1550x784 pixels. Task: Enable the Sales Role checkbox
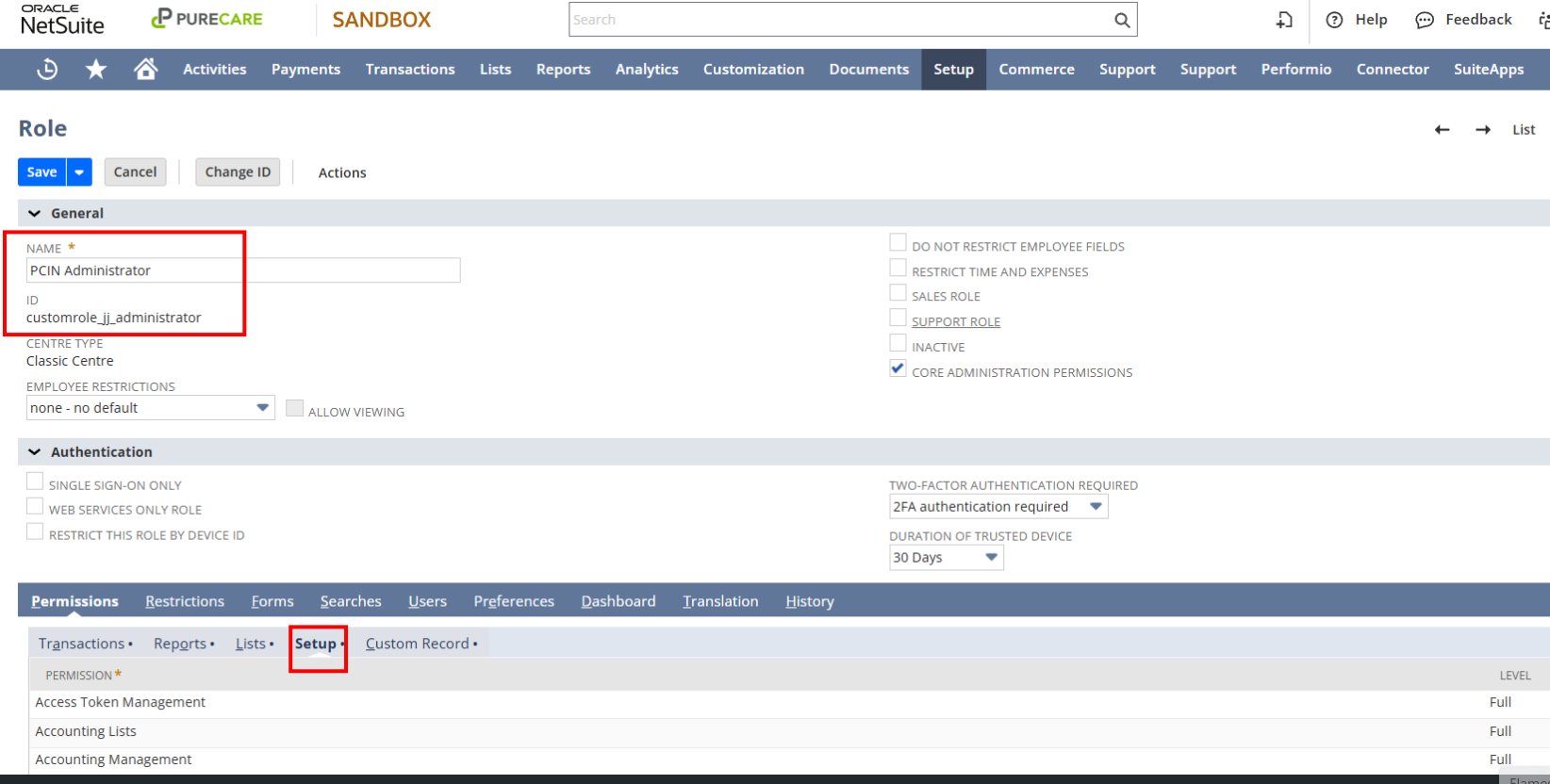point(898,293)
